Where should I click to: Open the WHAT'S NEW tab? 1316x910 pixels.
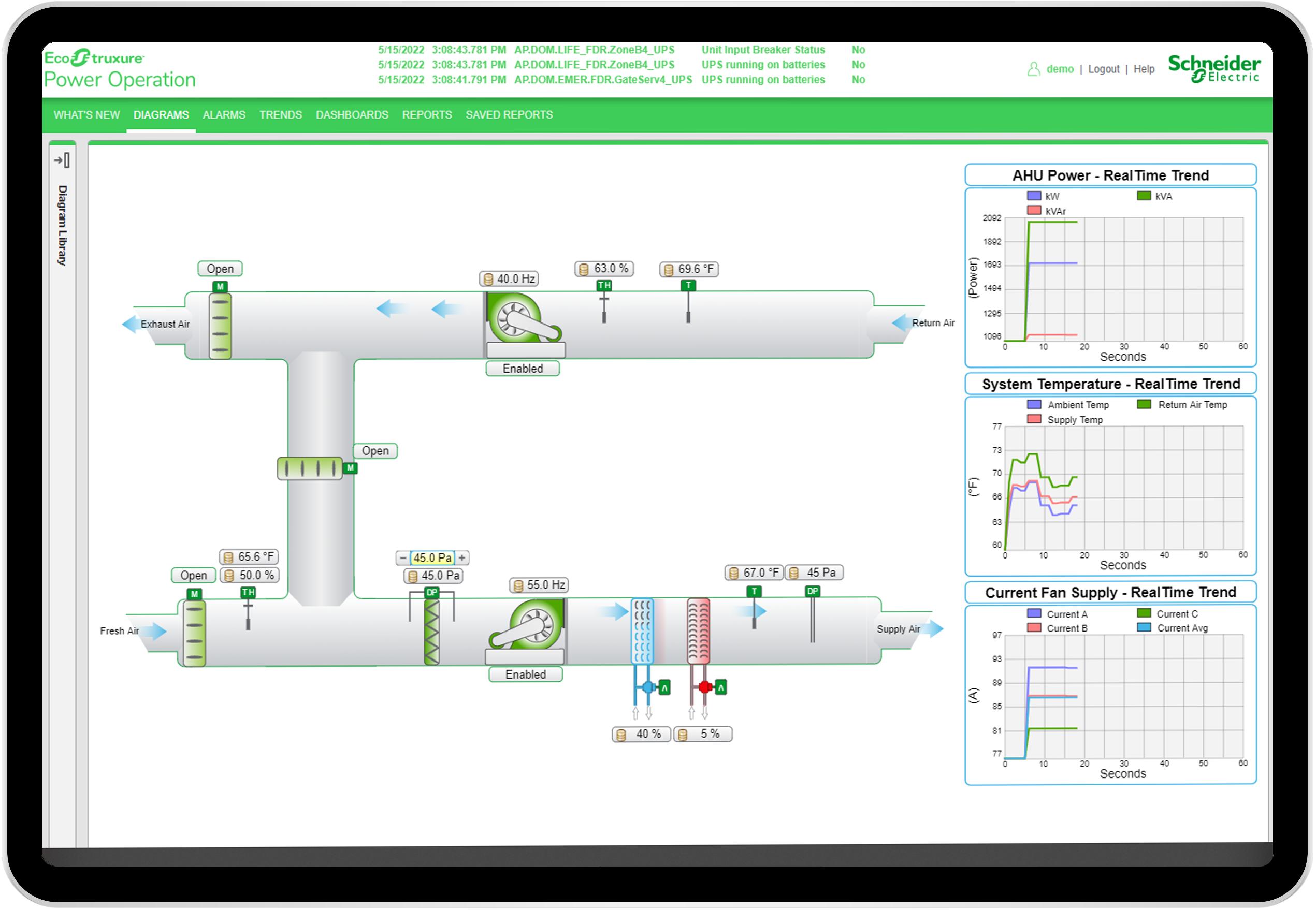[86, 115]
